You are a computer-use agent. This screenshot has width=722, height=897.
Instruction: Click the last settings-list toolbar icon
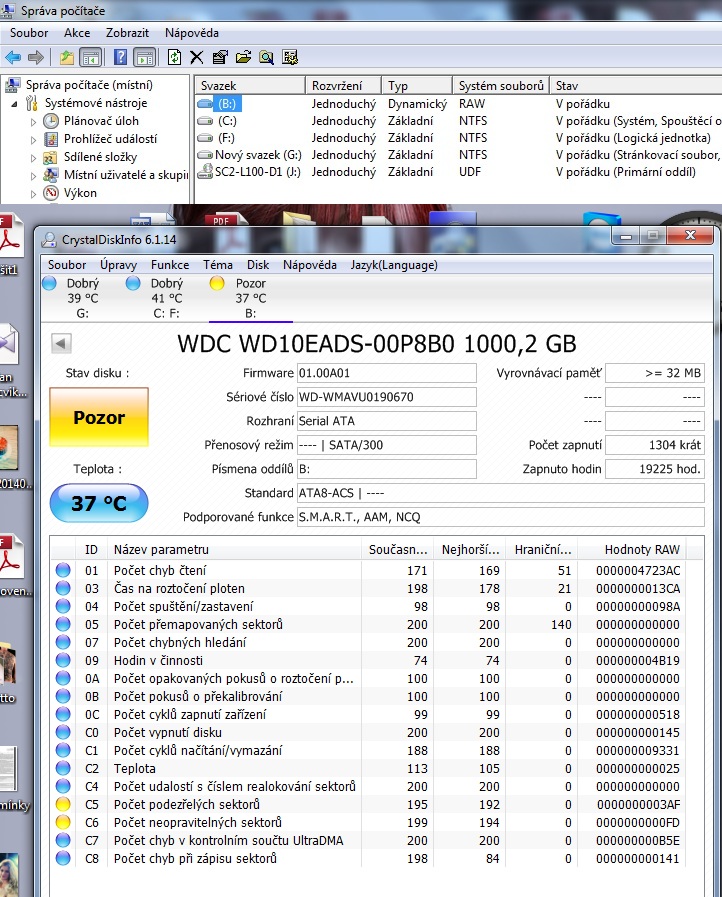coord(289,57)
